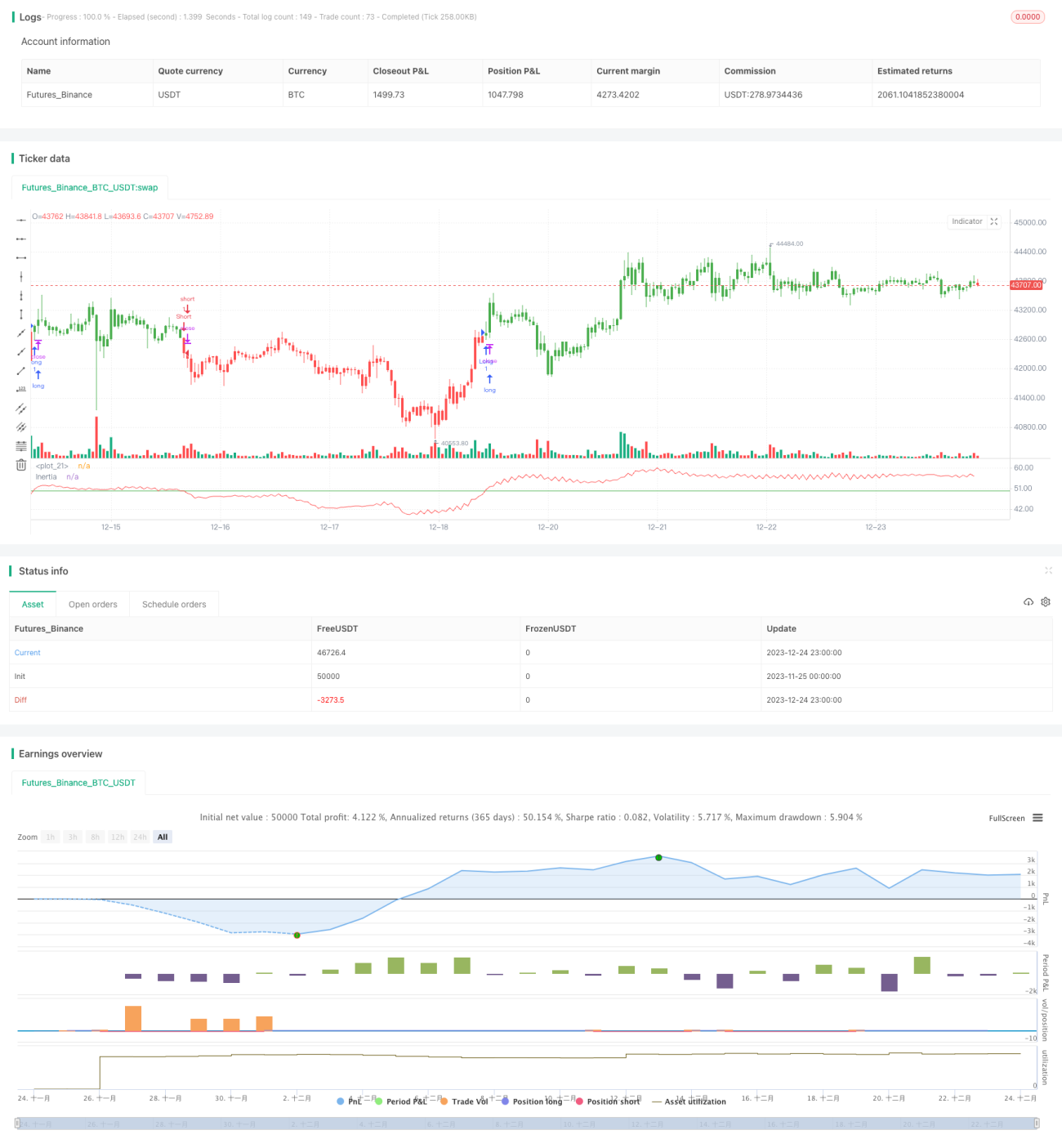Switch to the Asset tab
Image resolution: width=1062 pixels, height=1148 pixels.
(33, 604)
